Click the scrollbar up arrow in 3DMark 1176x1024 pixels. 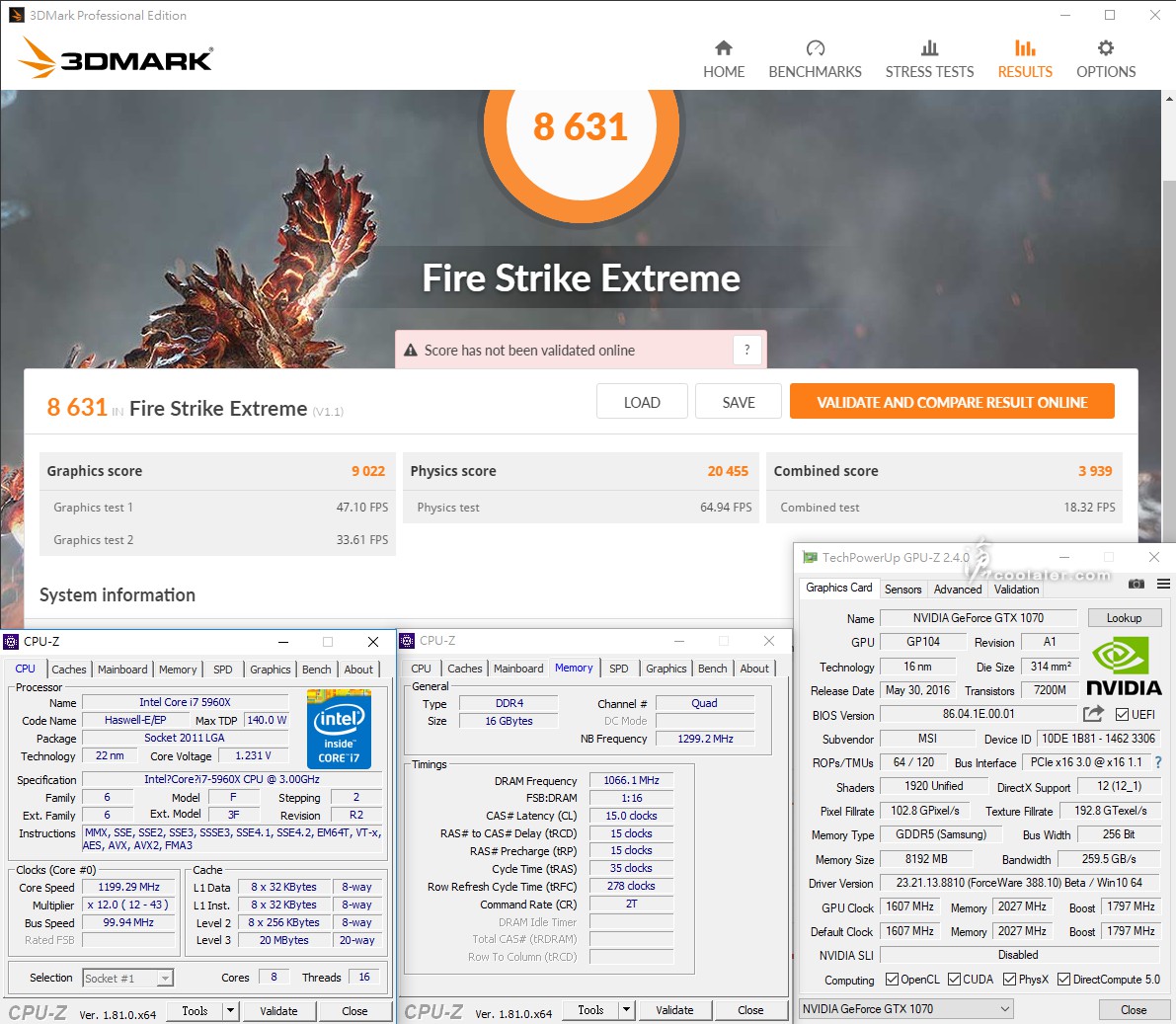(x=1169, y=99)
